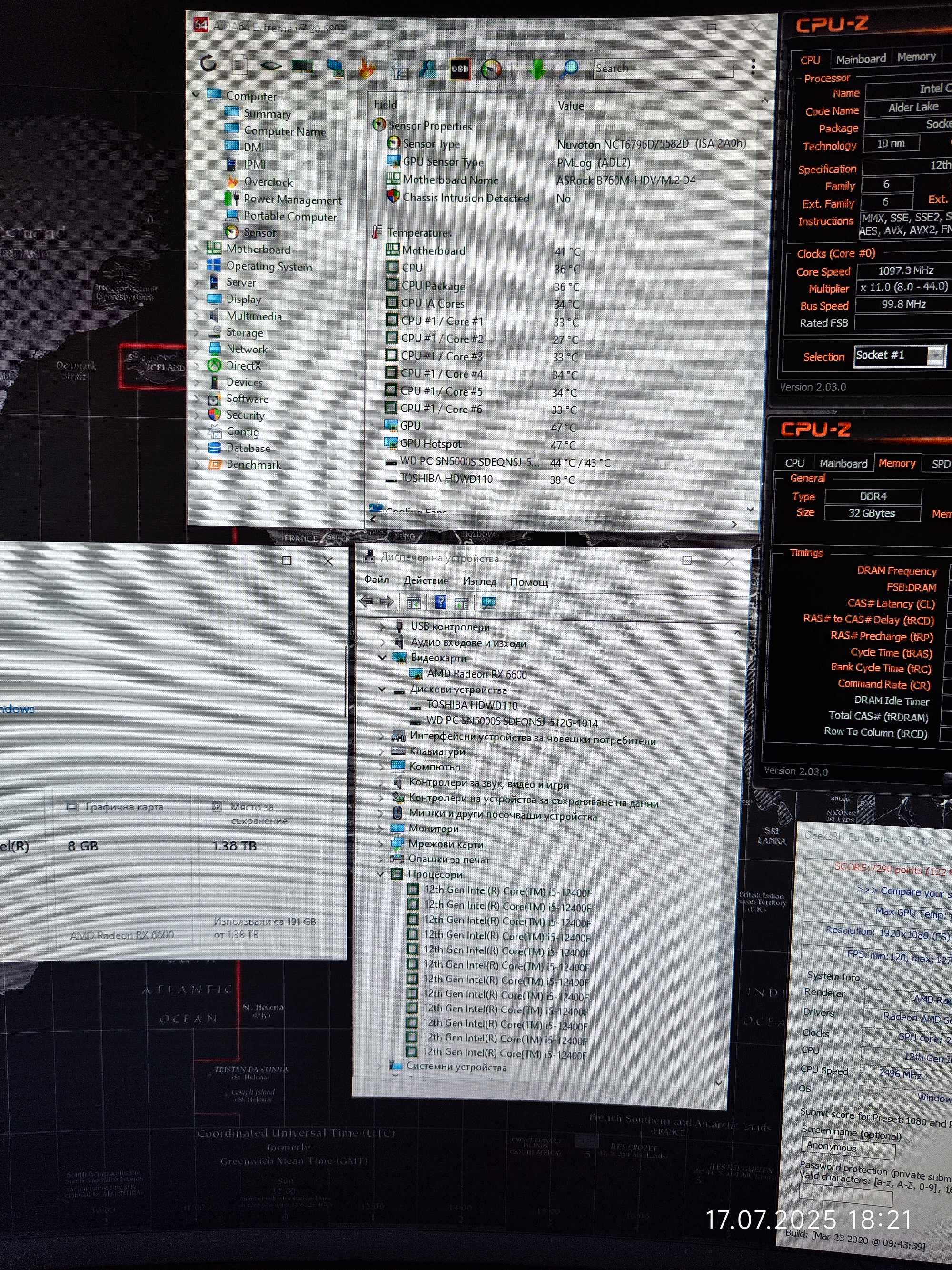Click the Security shield icon in the AIDA64 tree

[x=214, y=415]
